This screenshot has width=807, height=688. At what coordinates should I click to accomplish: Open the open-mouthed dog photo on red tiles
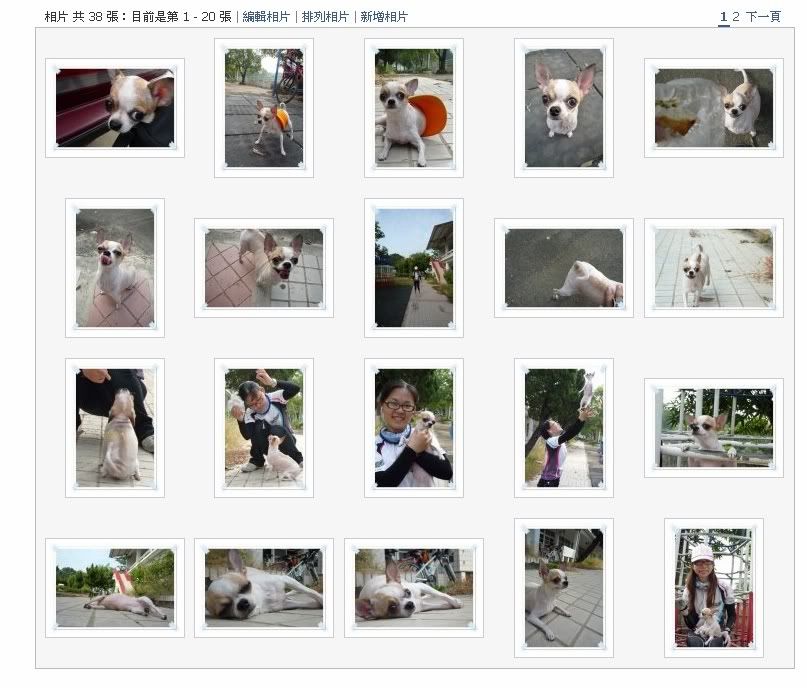tap(264, 268)
